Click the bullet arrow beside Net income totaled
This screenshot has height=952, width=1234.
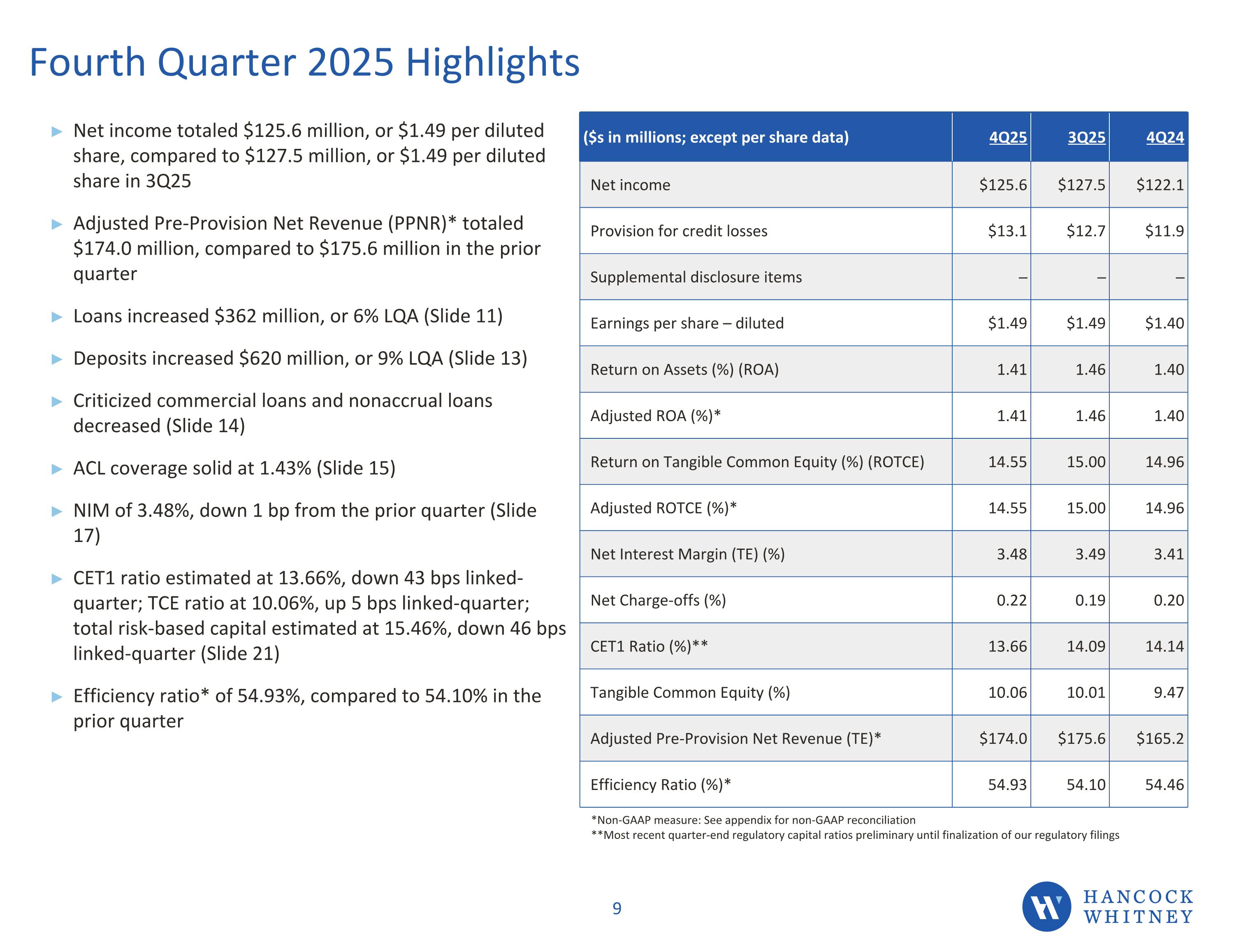click(x=56, y=132)
